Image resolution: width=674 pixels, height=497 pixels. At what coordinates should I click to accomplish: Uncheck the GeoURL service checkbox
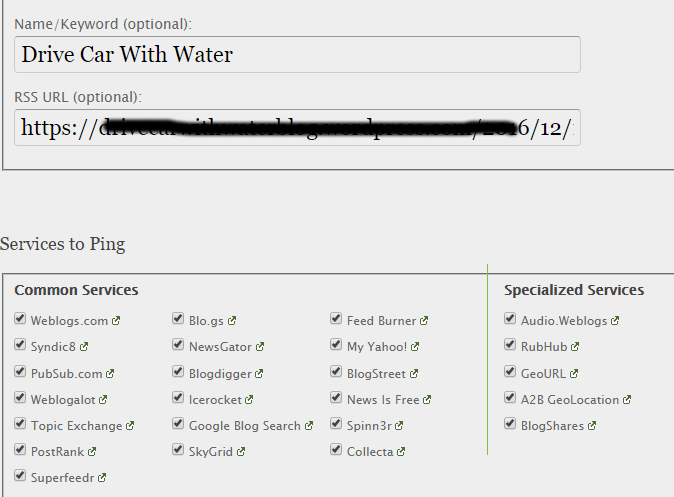point(511,373)
